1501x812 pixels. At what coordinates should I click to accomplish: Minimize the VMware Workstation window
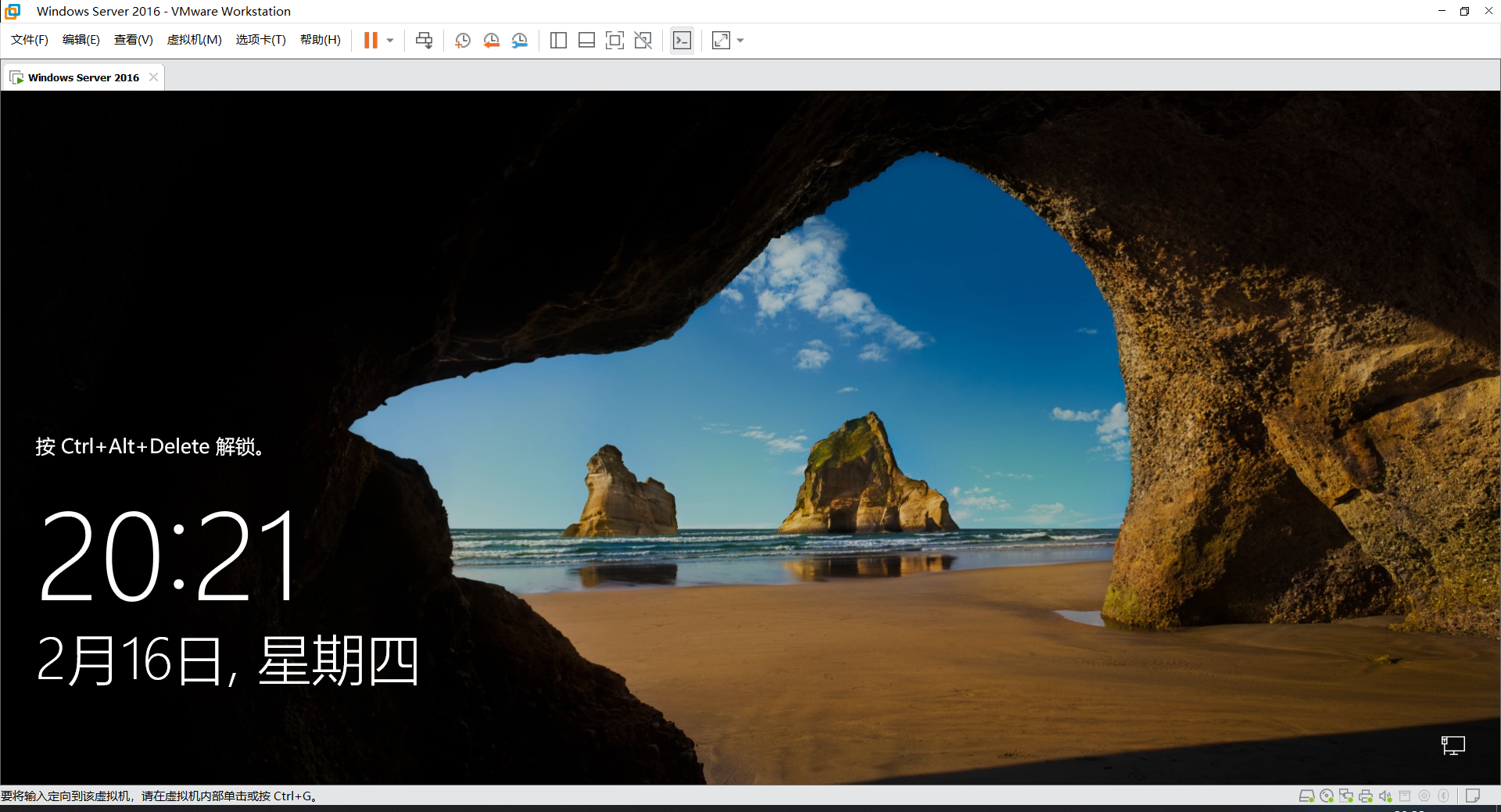[x=1442, y=11]
